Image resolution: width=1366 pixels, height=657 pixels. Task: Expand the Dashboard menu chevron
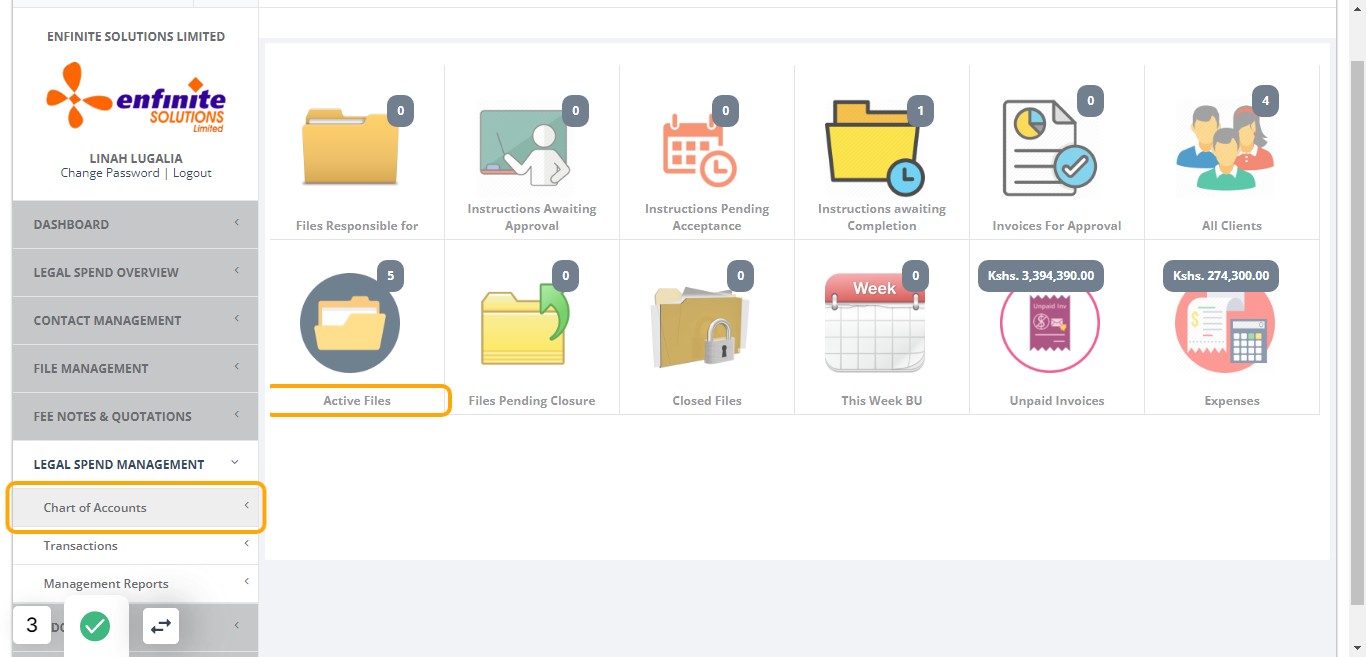click(237, 223)
